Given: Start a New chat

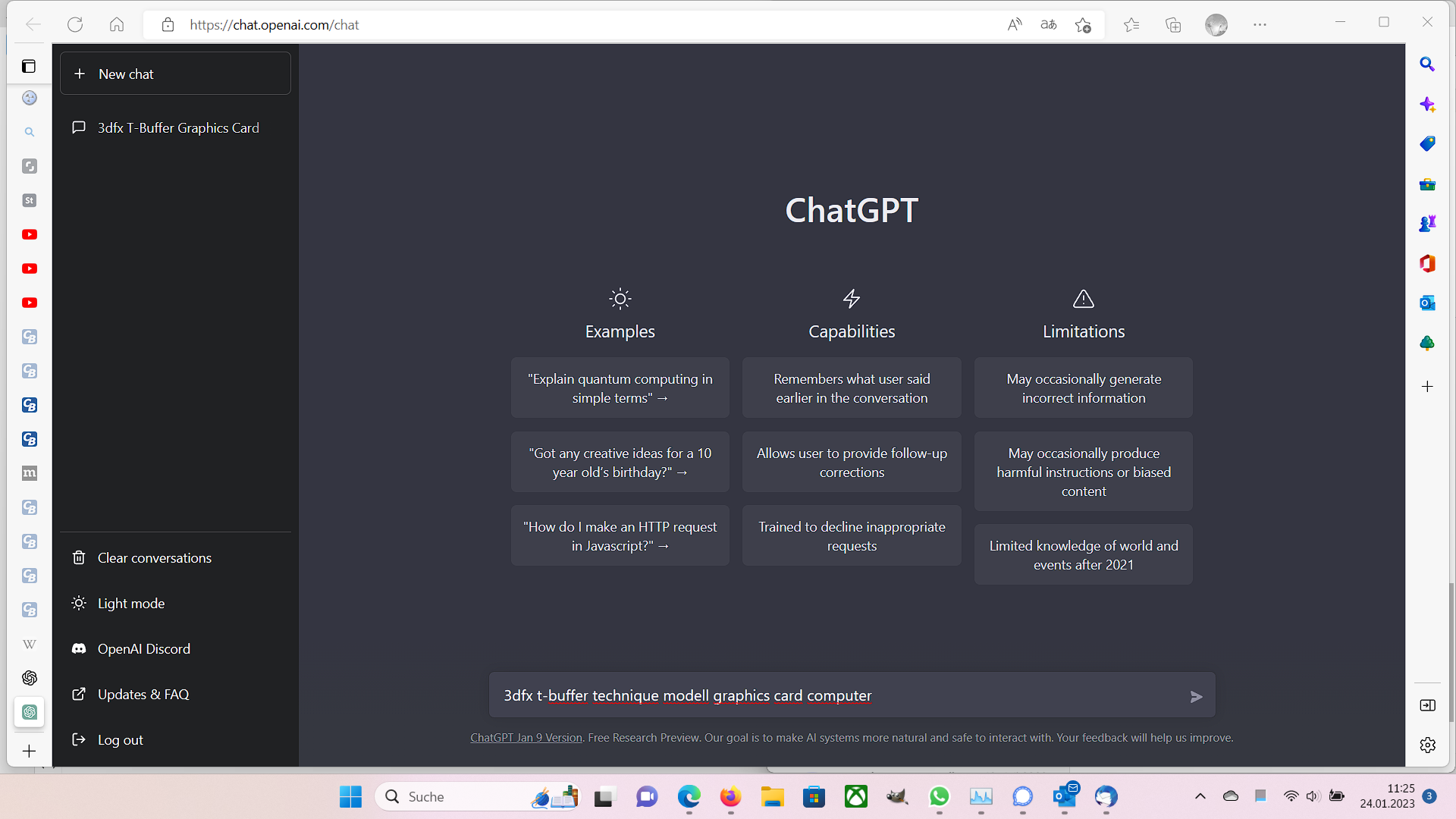Looking at the screenshot, I should tap(175, 74).
